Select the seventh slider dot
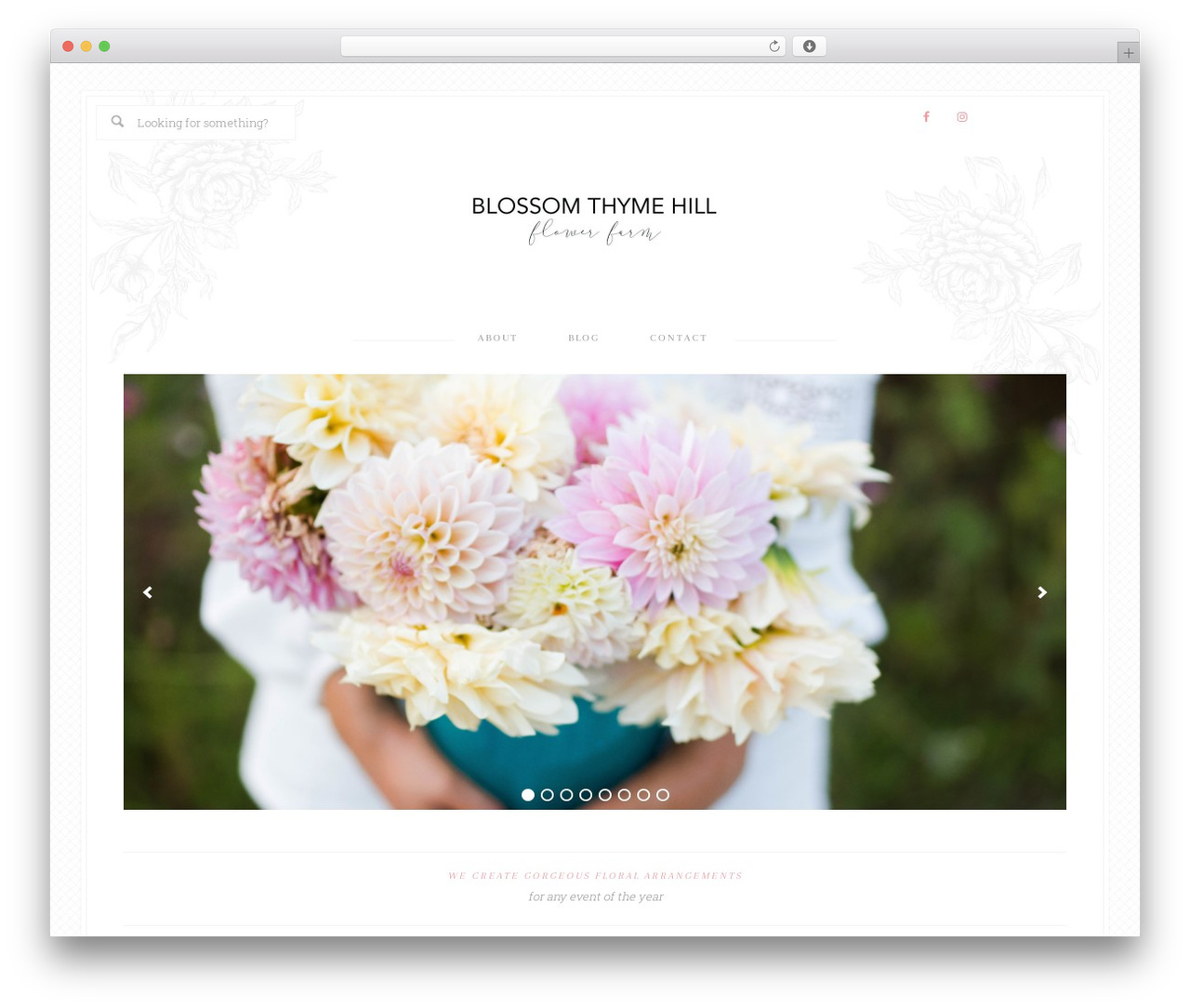This screenshot has height=1008, width=1190. [x=643, y=795]
